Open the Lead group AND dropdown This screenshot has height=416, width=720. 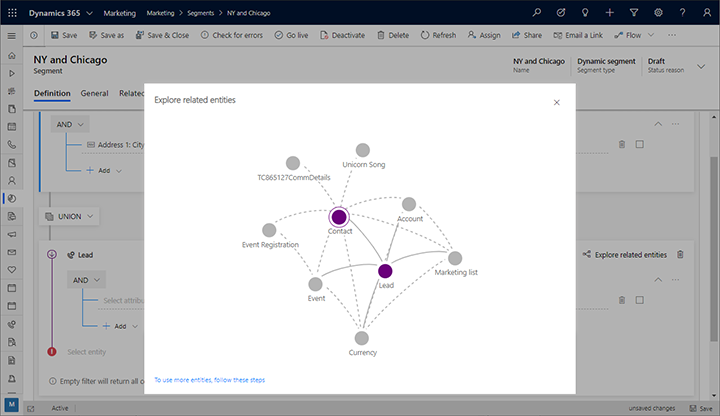coord(86,280)
